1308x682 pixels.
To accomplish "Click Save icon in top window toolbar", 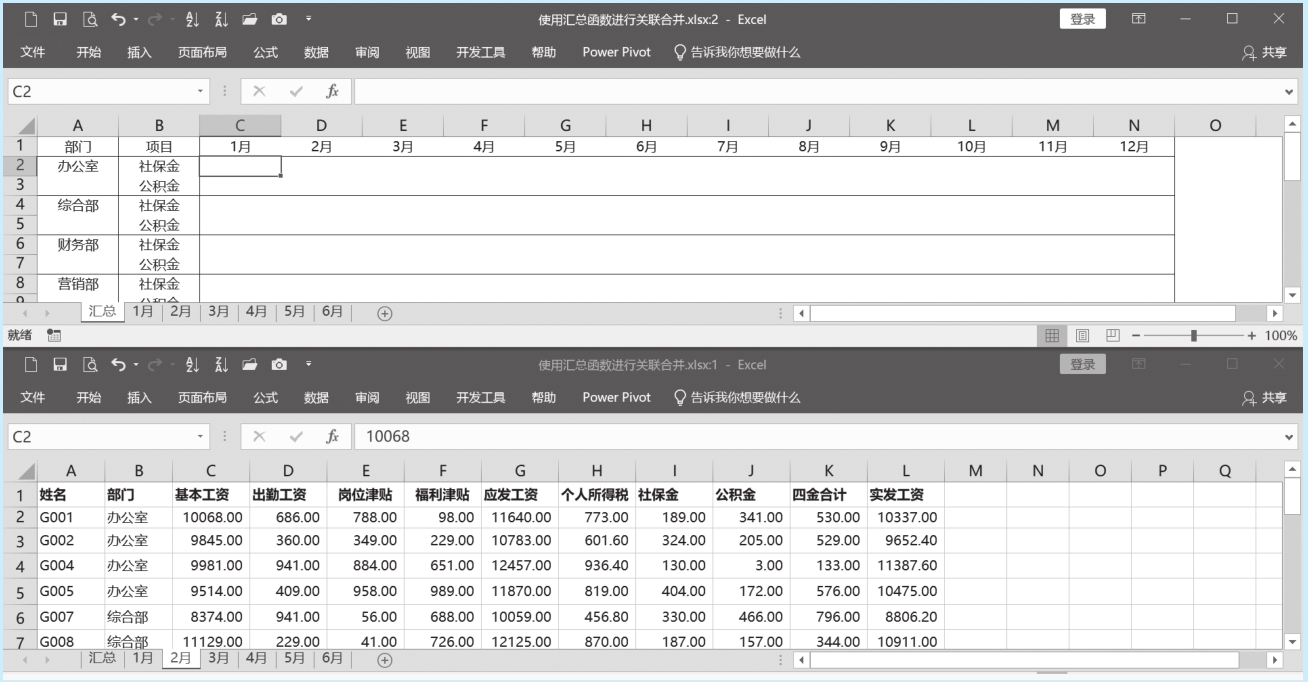I will 60,19.
